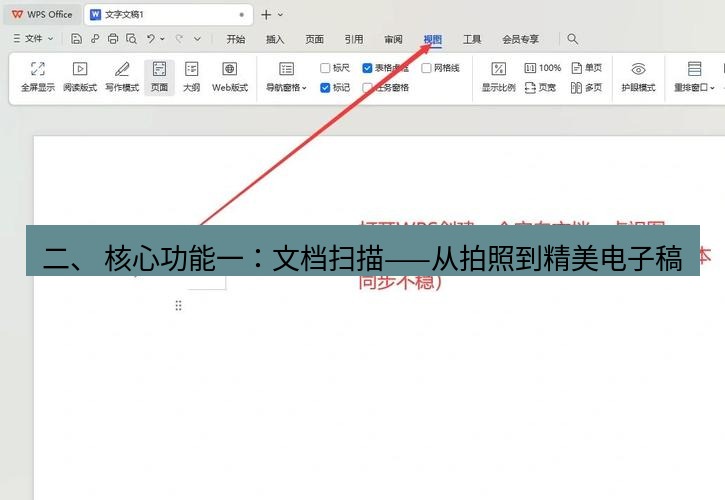The width and height of the screenshot is (725, 500).
Task: Switch to 大纲 outline view
Action: click(x=191, y=77)
